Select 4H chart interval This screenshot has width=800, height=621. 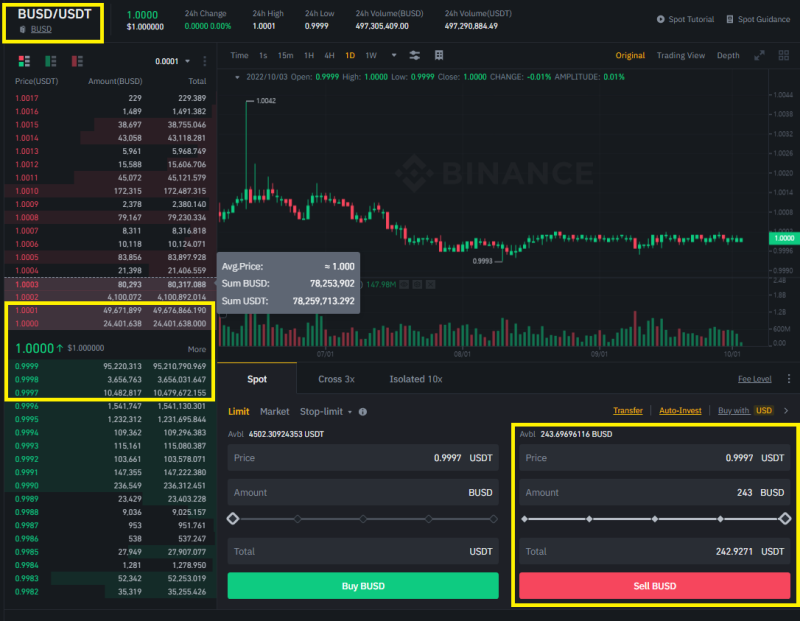tap(330, 55)
